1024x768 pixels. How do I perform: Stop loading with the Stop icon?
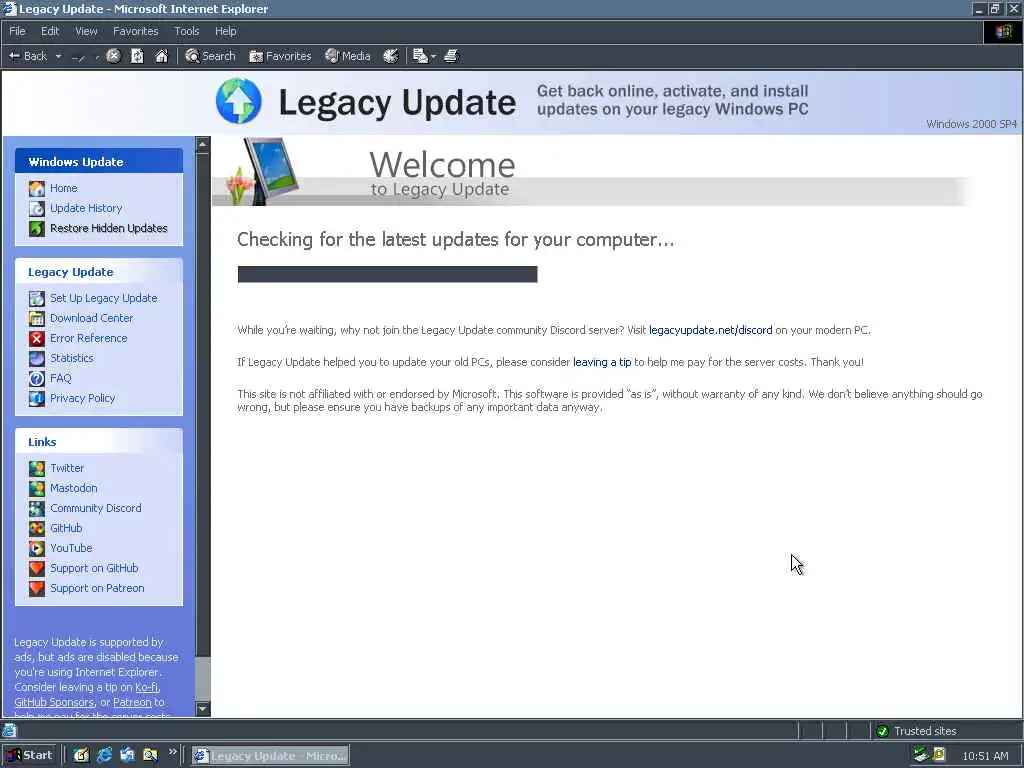coord(113,56)
